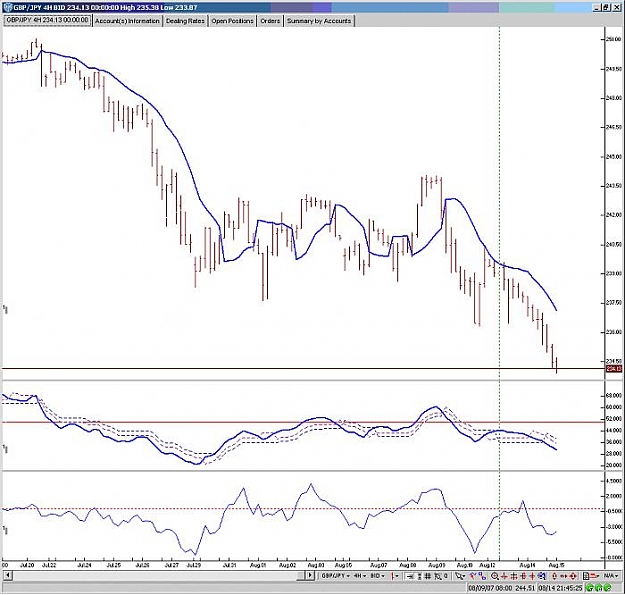Toggle the vertical scale marker icon
This screenshot has height=595, width=625.
pos(419,576)
